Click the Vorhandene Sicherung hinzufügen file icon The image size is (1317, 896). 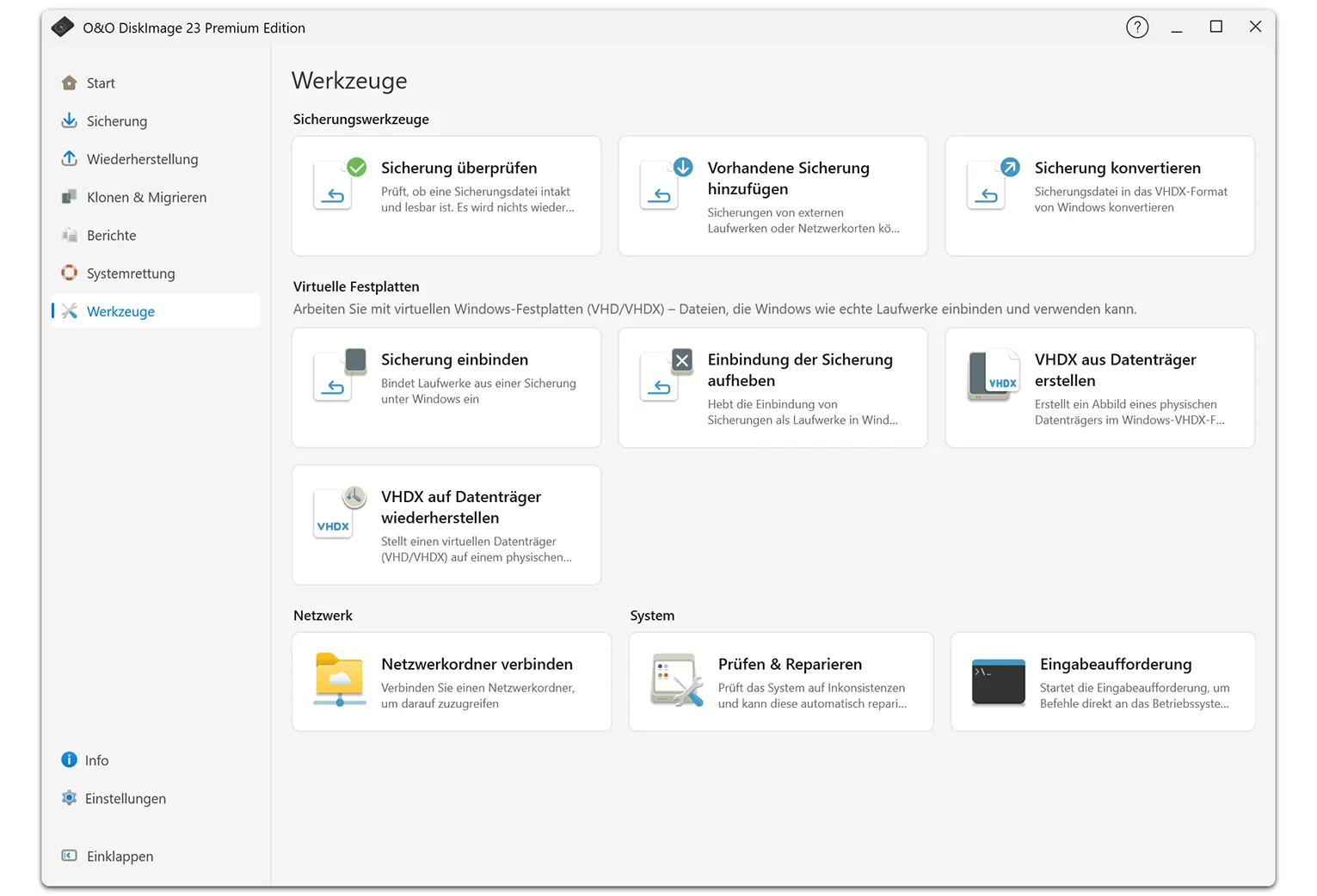[666, 184]
